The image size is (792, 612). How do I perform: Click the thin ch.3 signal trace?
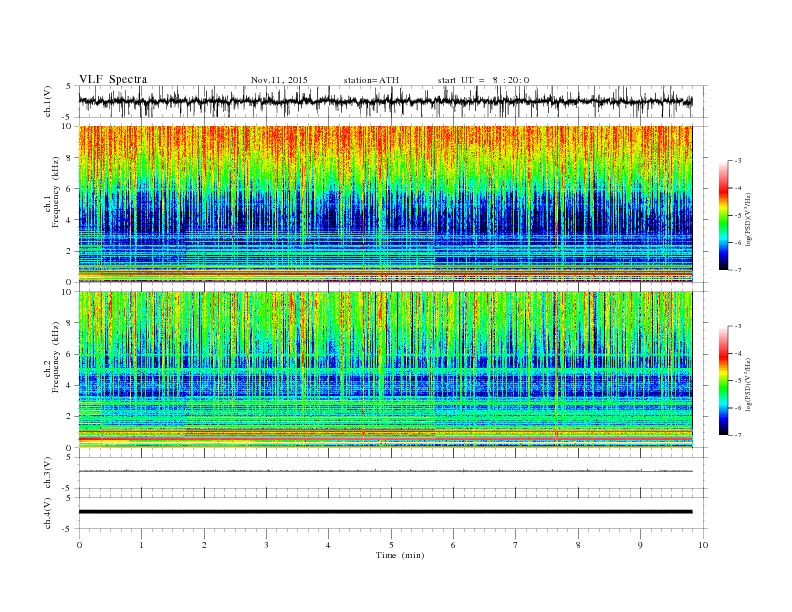point(385,471)
